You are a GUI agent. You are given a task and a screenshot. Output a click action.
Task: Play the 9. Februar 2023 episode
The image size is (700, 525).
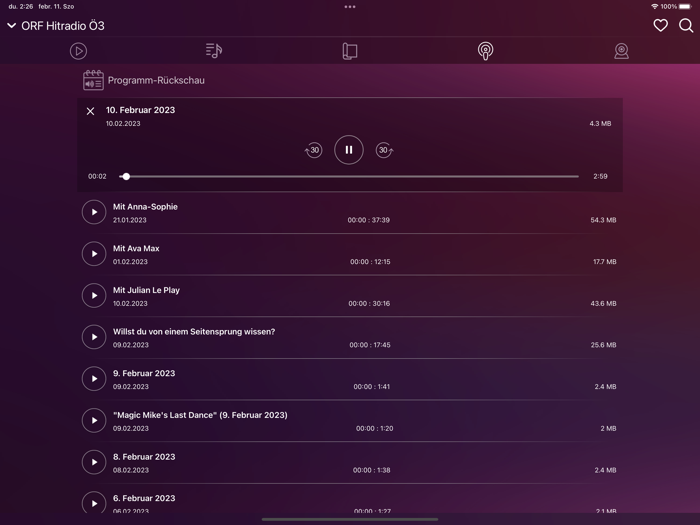(x=94, y=379)
